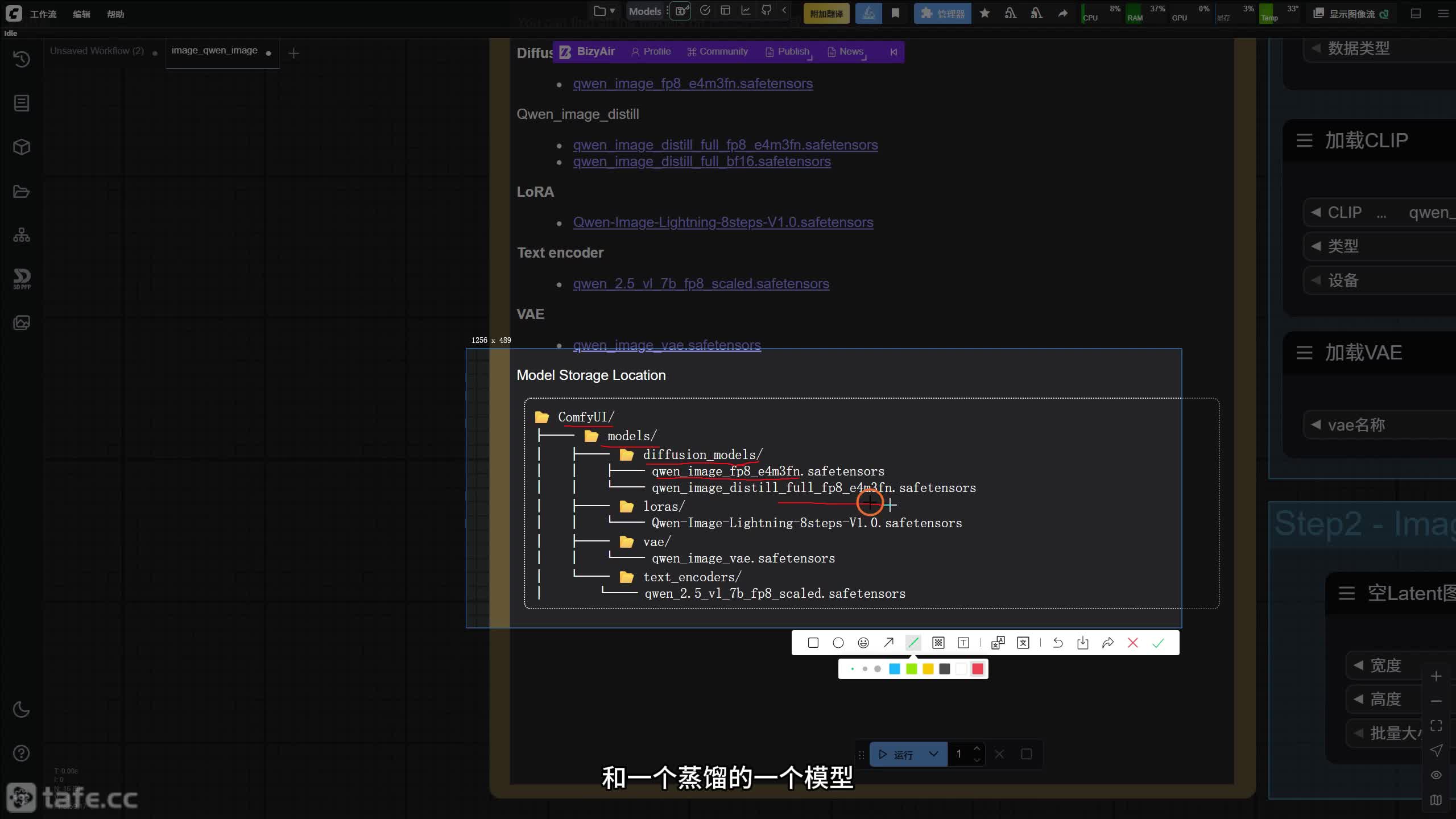
Task: Open Qwen-Image-Lightning-8steps-V1.0.safetensors link
Action: [x=723, y=222]
